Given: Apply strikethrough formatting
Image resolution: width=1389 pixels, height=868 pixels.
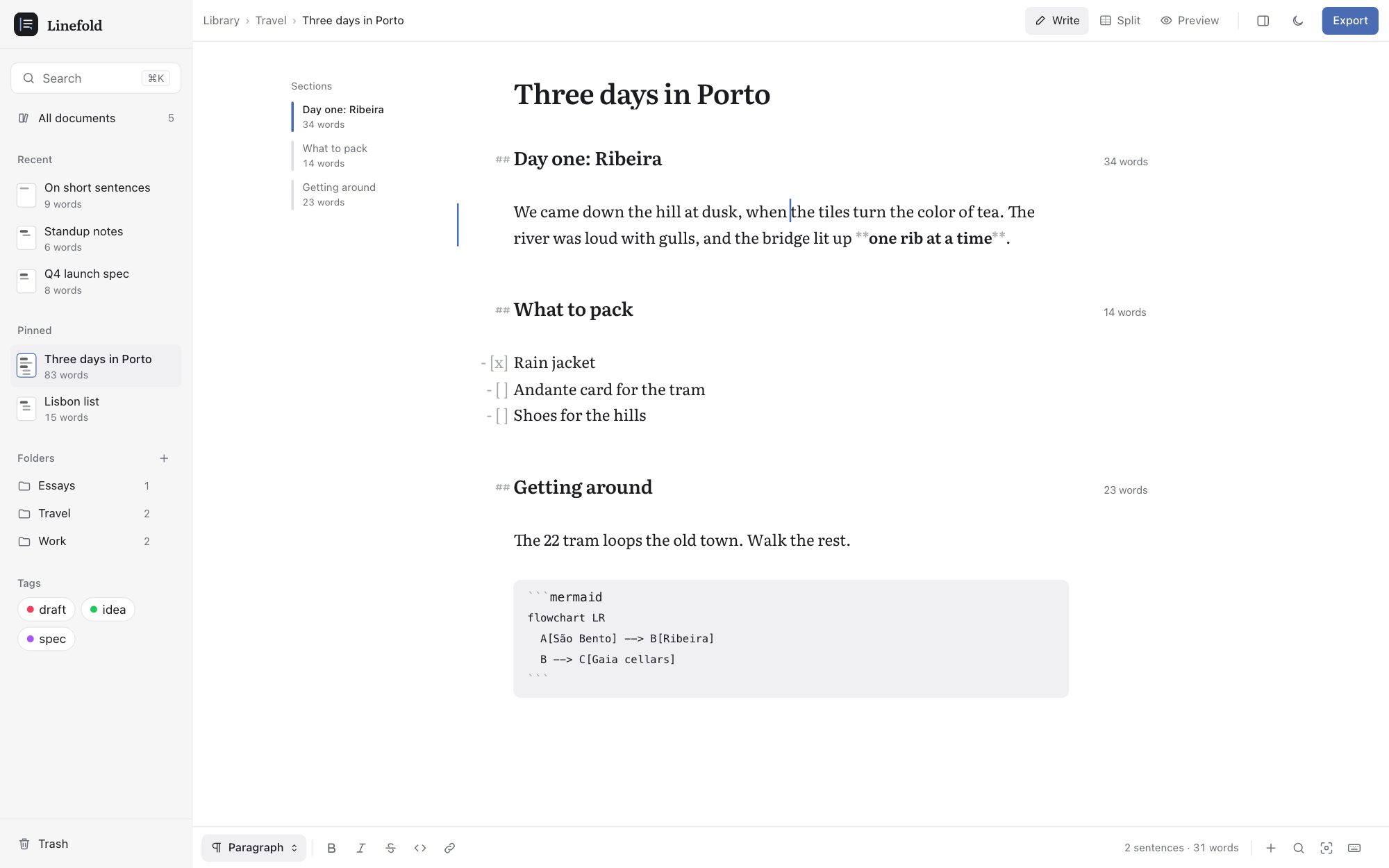Looking at the screenshot, I should click(390, 848).
